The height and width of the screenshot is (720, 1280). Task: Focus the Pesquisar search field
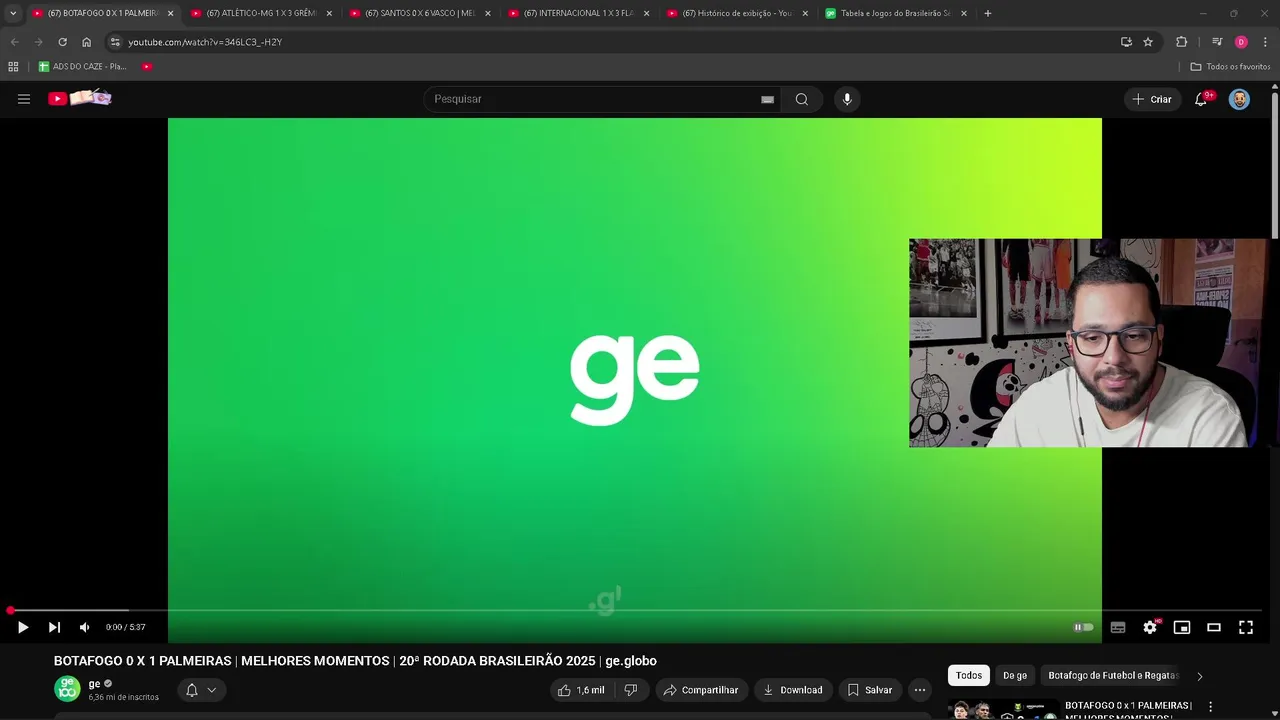tap(590, 99)
